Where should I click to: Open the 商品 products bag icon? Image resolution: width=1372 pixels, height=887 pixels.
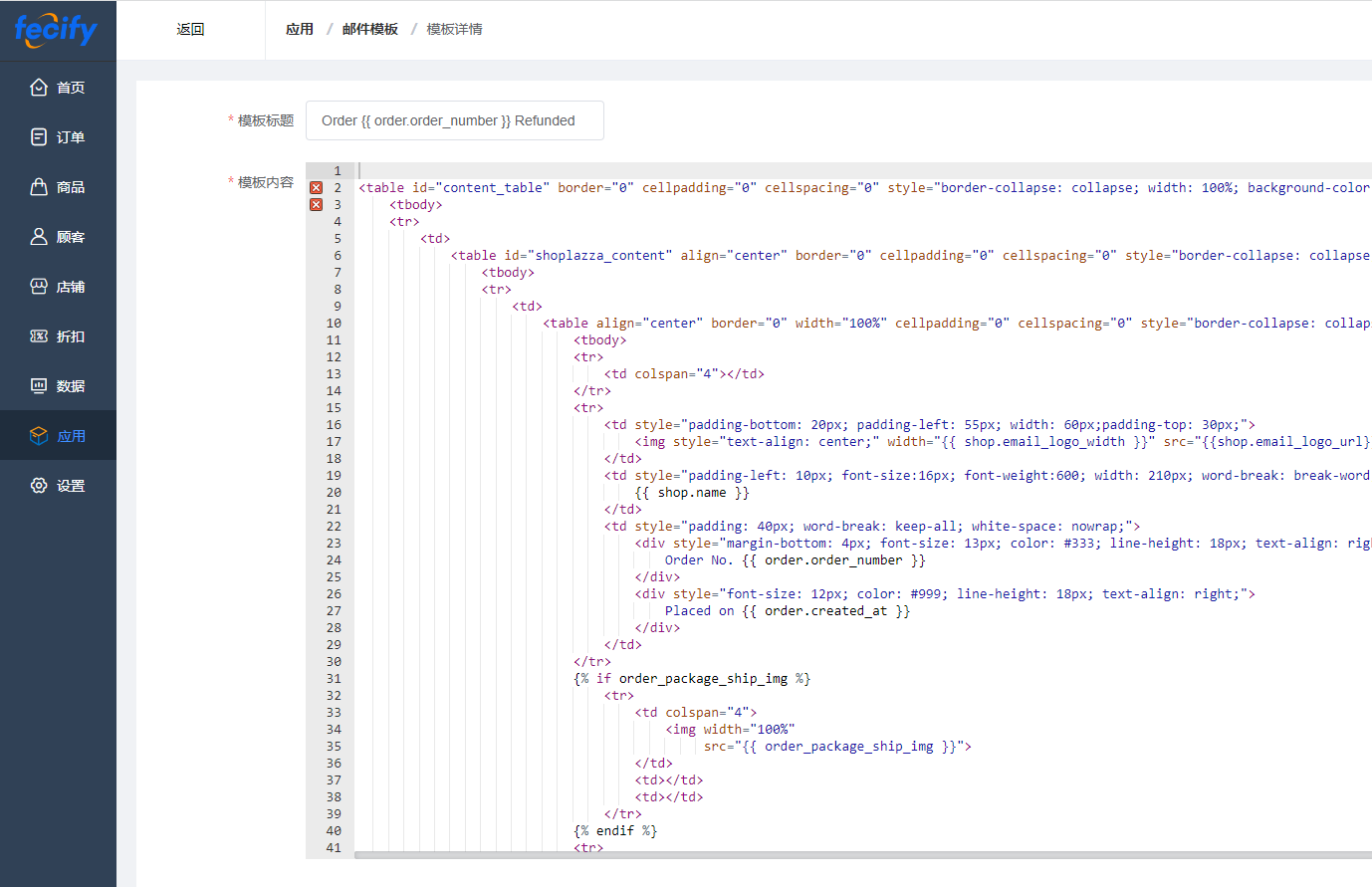[39, 187]
